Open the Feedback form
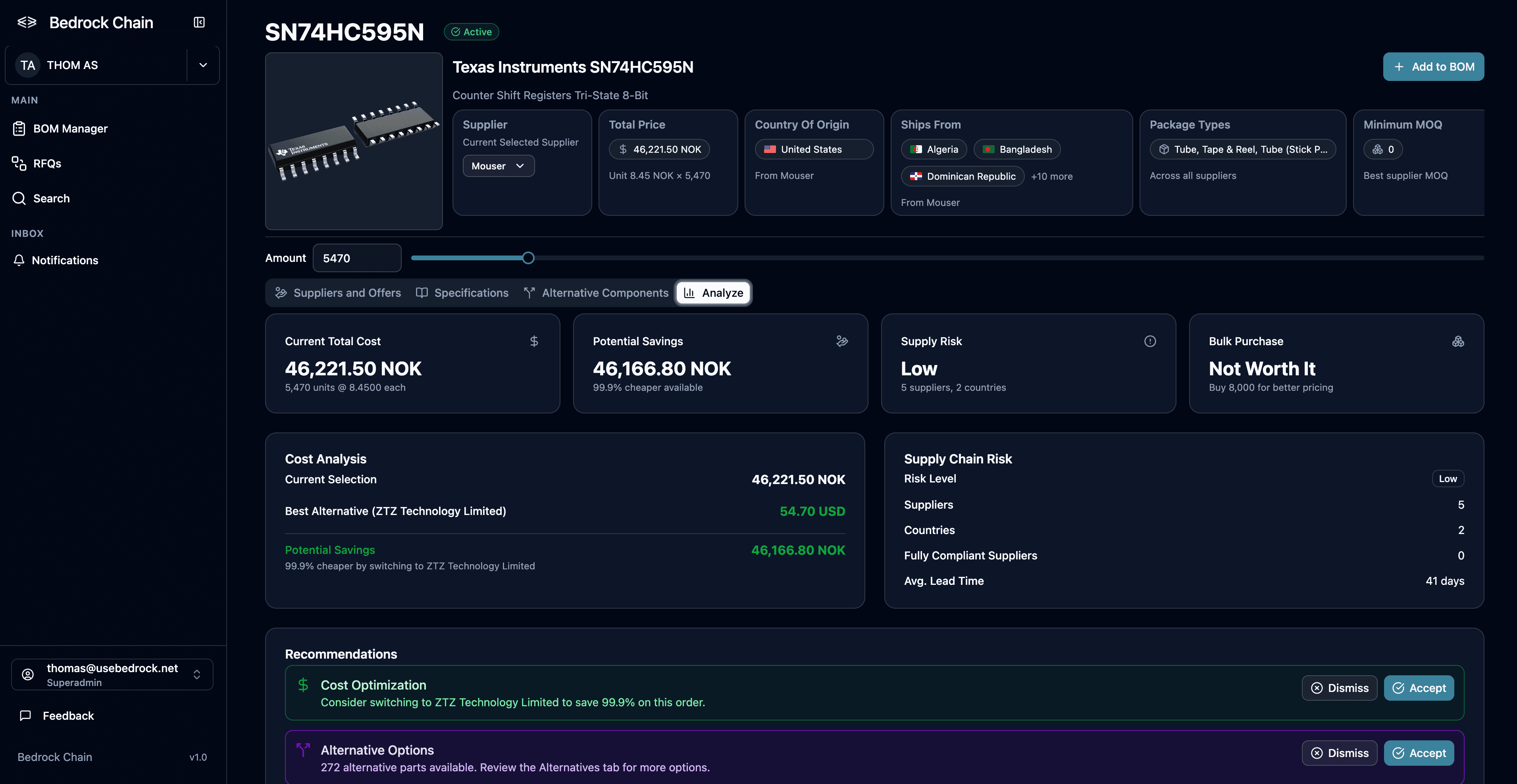Image resolution: width=1517 pixels, height=784 pixels. coord(68,716)
